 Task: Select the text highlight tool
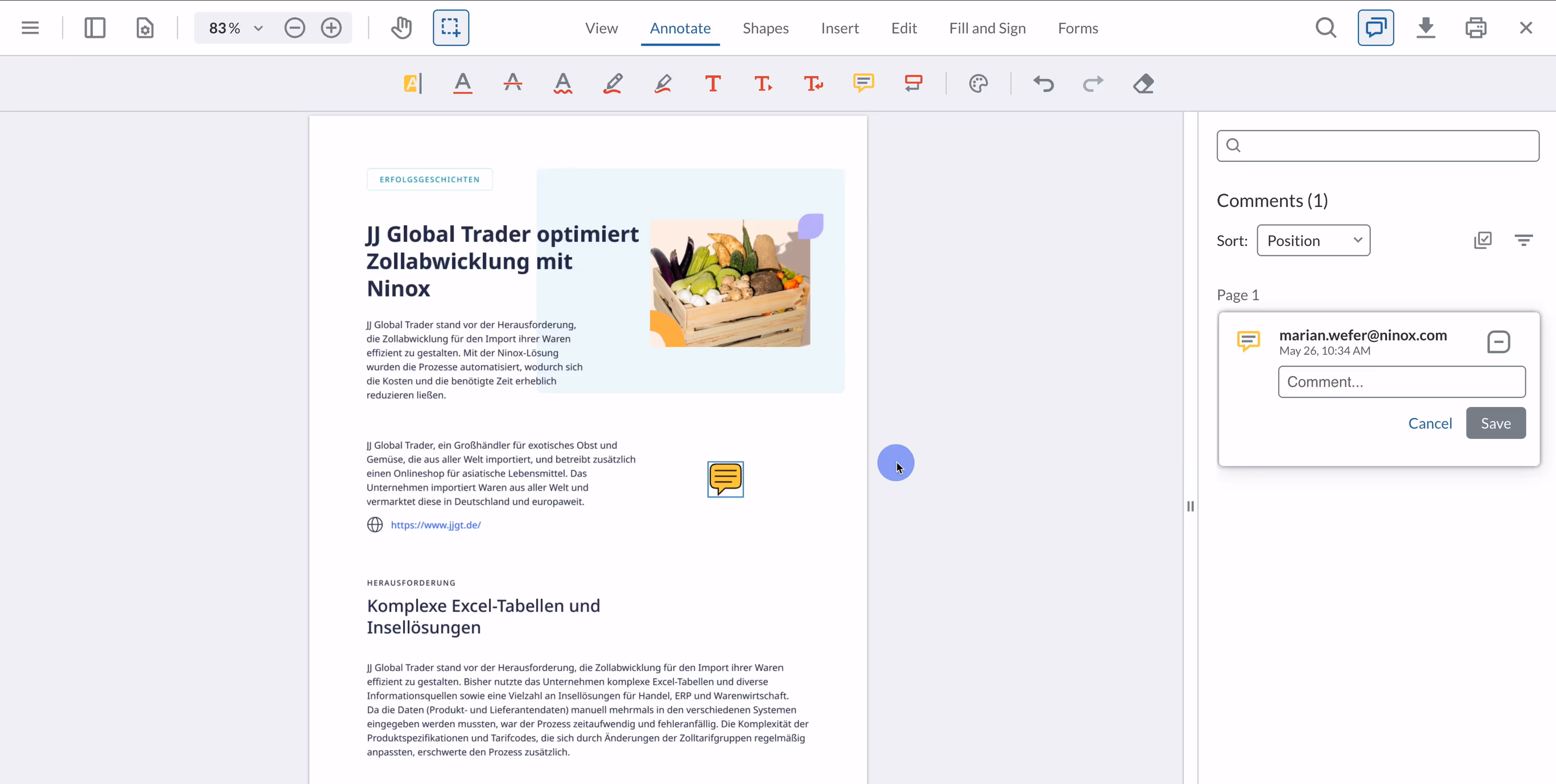413,83
